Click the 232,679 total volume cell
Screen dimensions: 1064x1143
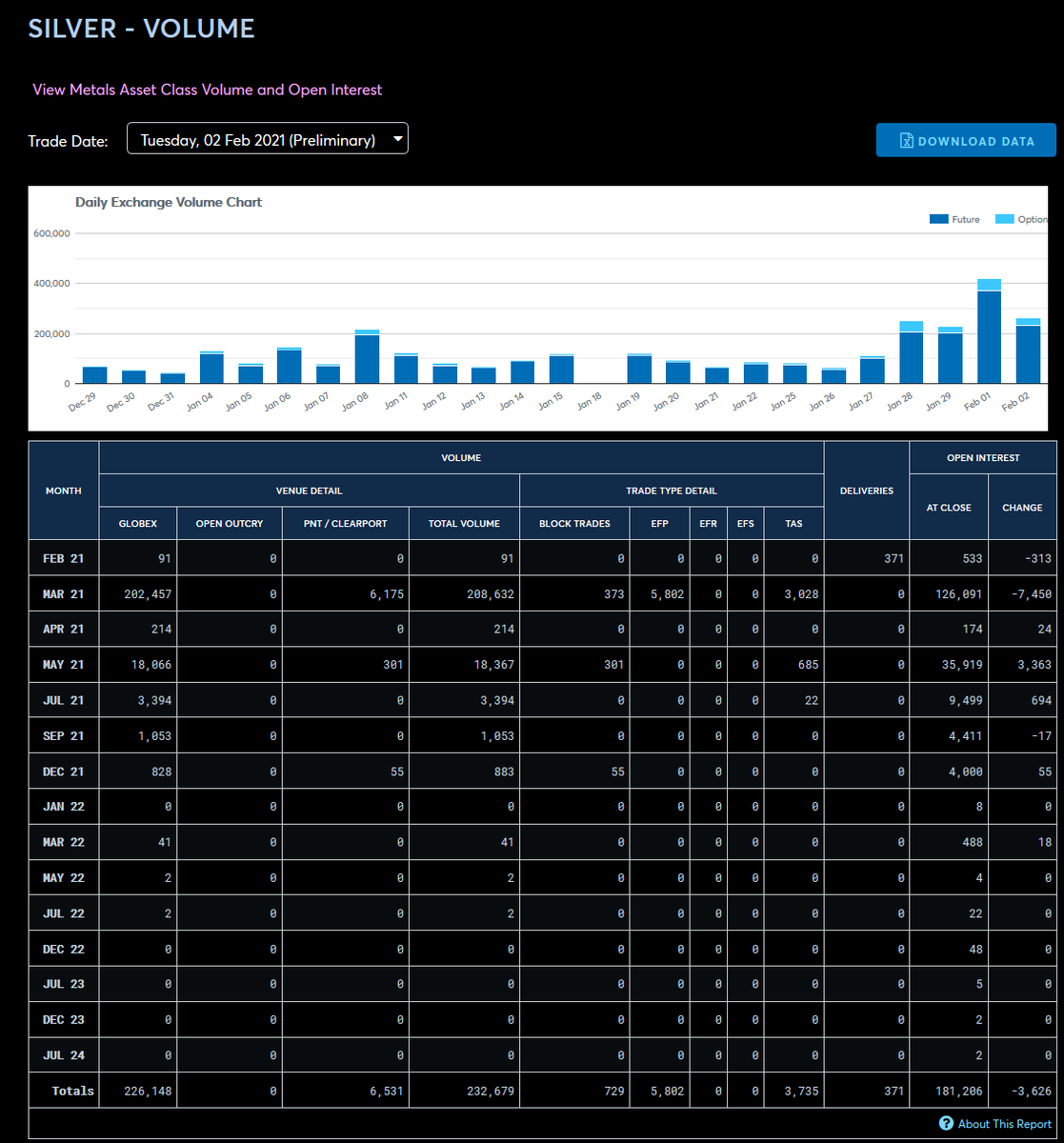[491, 1092]
